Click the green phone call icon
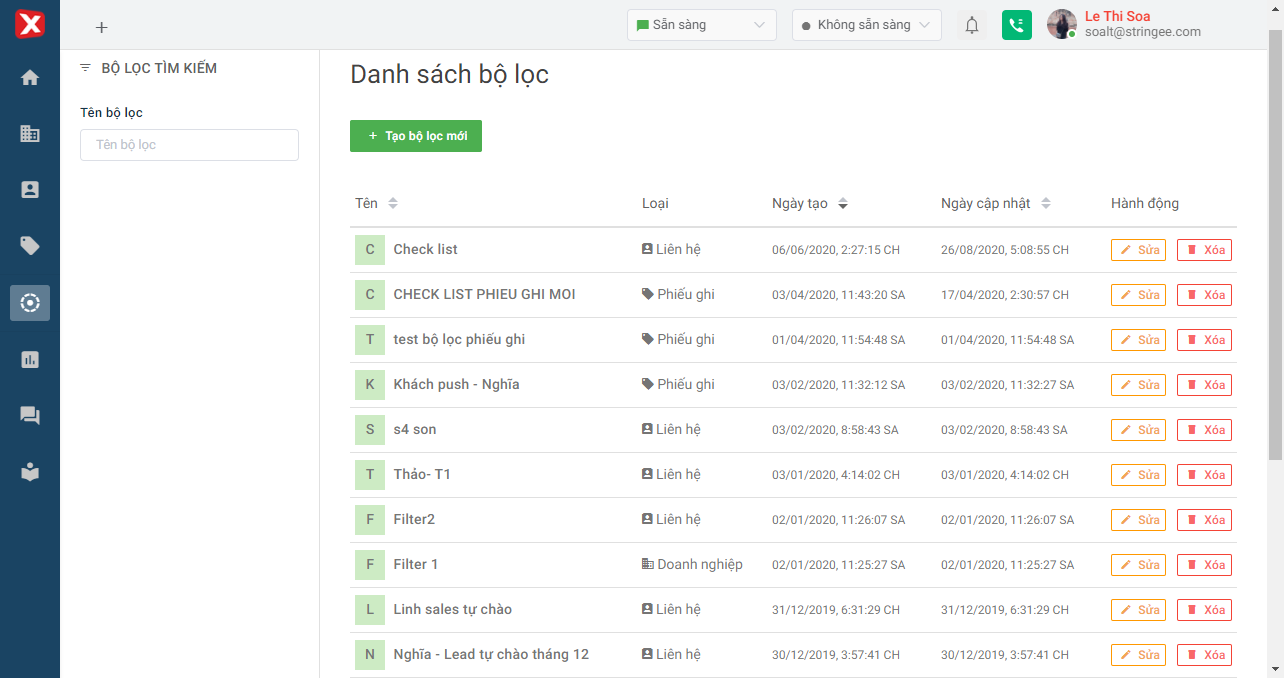The image size is (1284, 678). [1017, 25]
